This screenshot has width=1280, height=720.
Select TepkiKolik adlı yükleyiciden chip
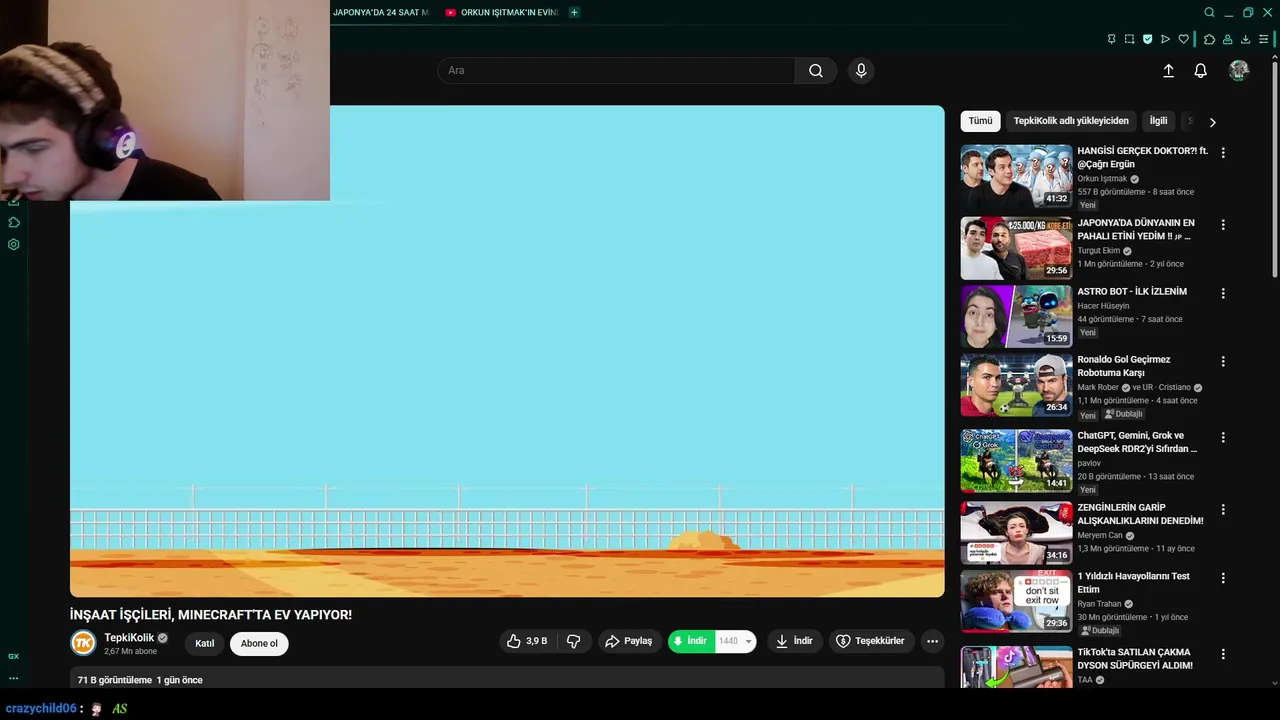[x=1071, y=121]
